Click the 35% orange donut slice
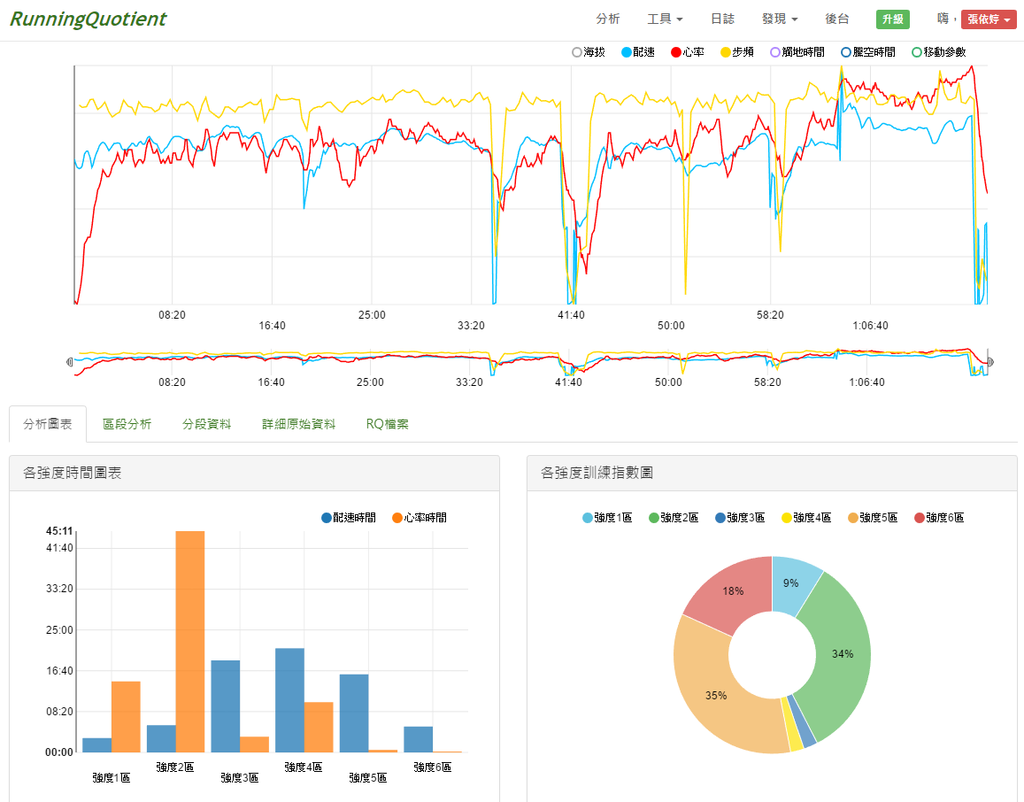Viewport: 1024px width, 802px height. (x=716, y=695)
